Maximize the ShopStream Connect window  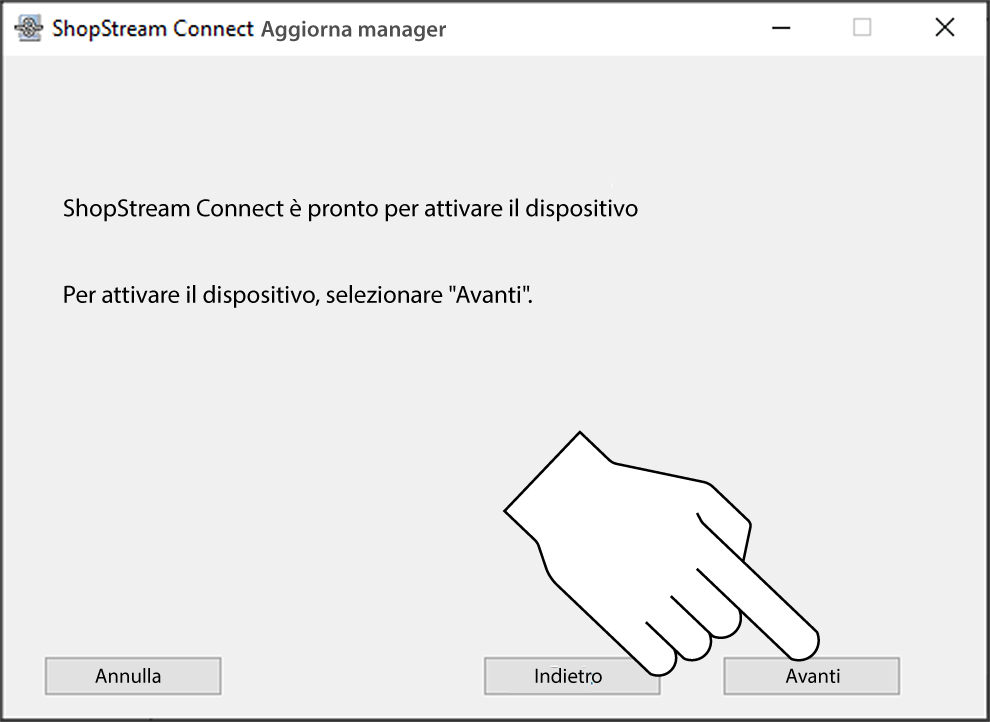862,28
